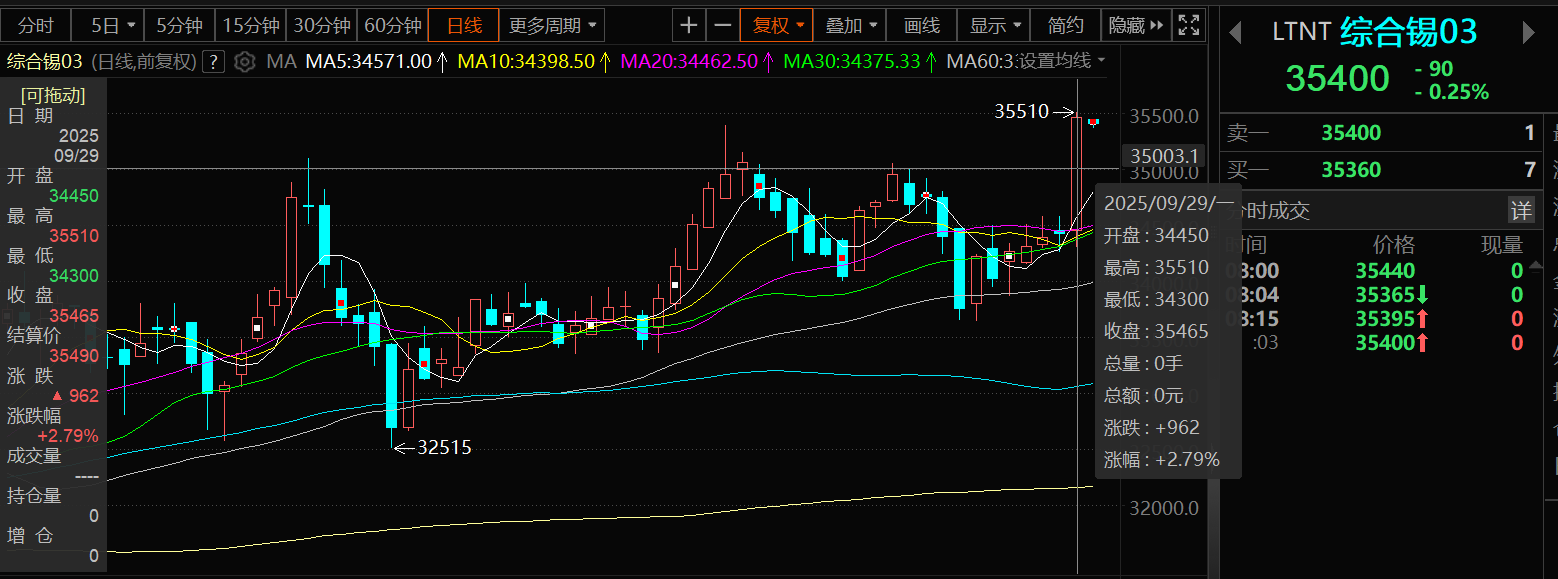Screen dimensions: 1558x579
Task: Click the zoom in plus icon
Action: click(x=689, y=25)
